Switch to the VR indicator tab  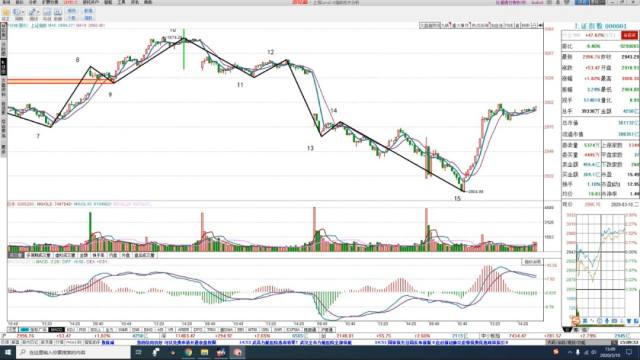pyautogui.click(x=171, y=329)
